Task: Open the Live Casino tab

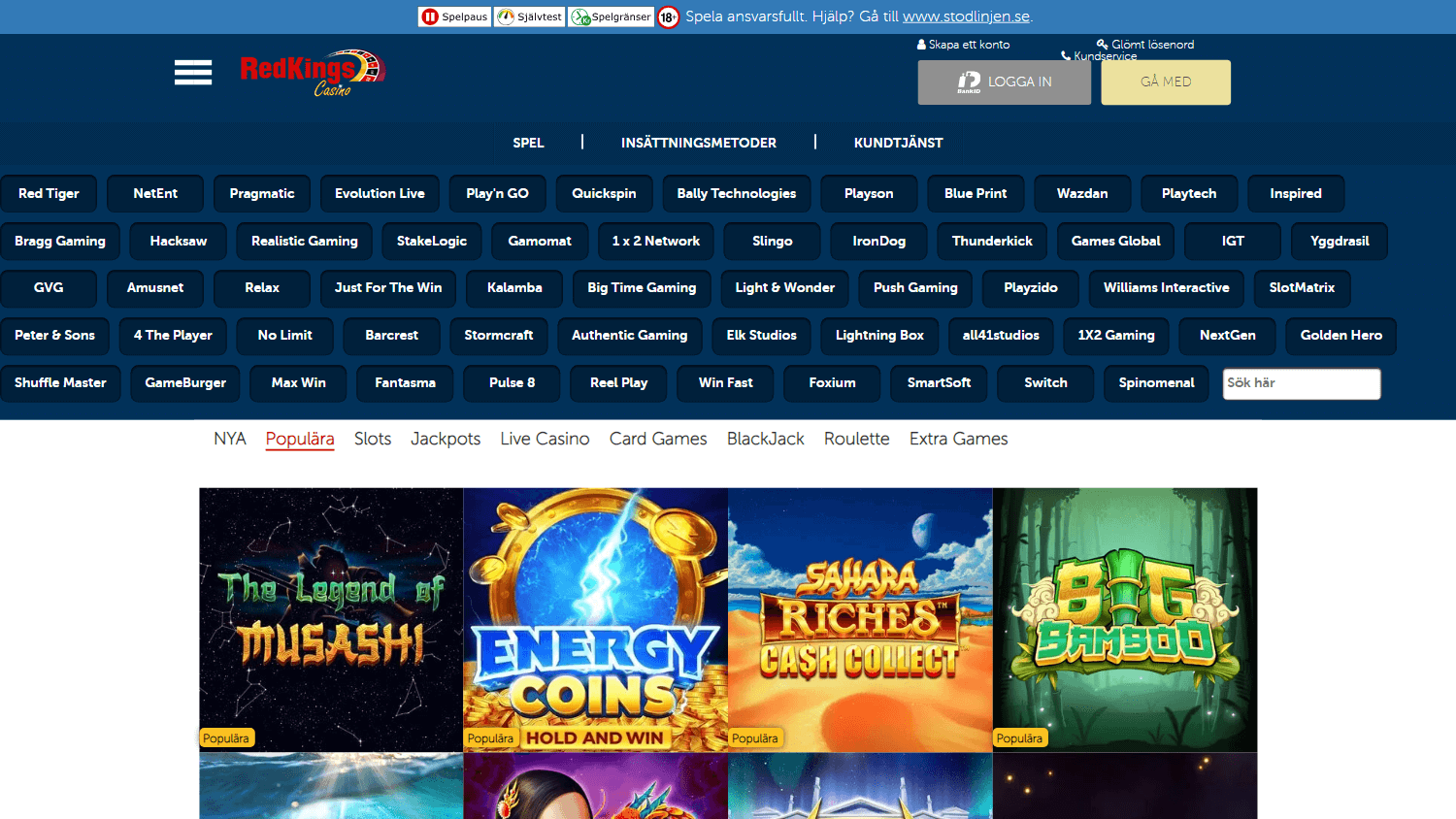Action: (x=545, y=439)
